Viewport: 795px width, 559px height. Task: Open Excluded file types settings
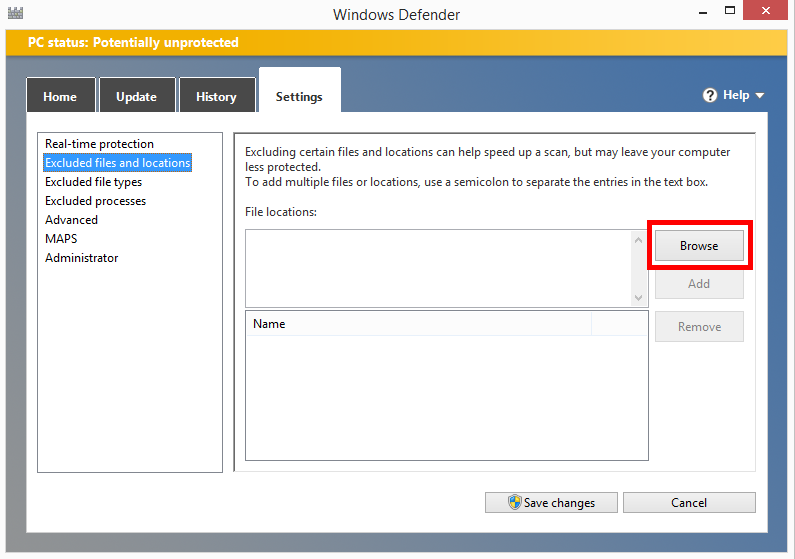pos(94,182)
